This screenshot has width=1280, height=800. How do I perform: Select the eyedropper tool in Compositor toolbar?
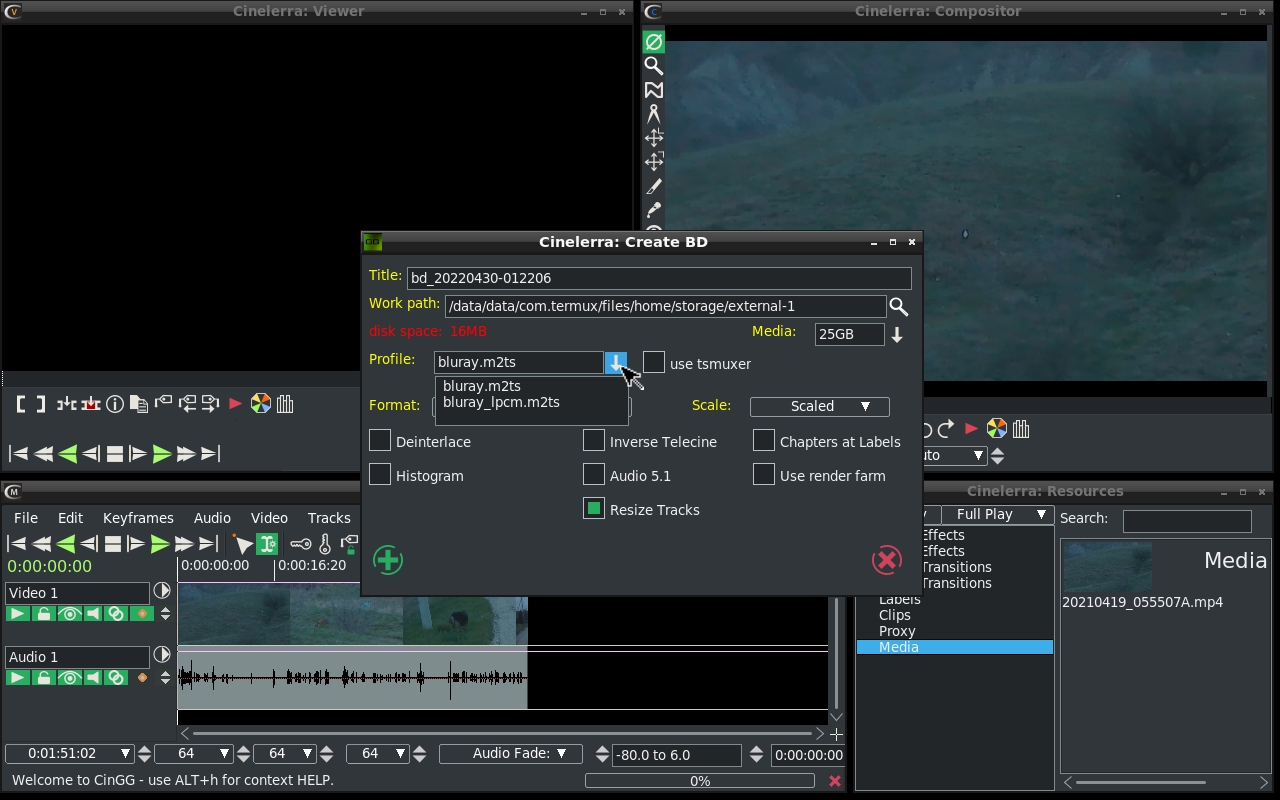pyautogui.click(x=654, y=210)
